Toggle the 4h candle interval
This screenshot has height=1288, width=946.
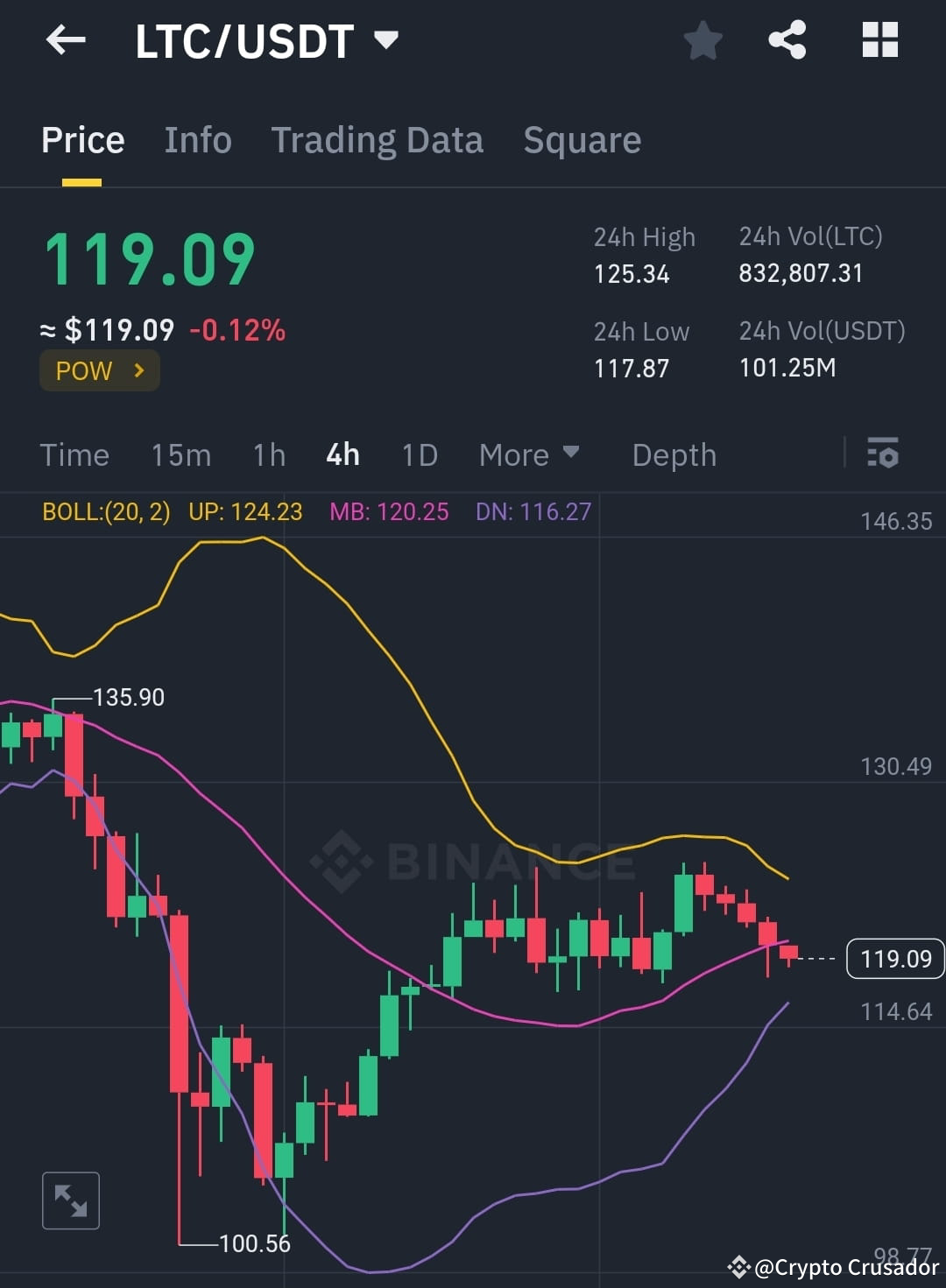tap(342, 454)
